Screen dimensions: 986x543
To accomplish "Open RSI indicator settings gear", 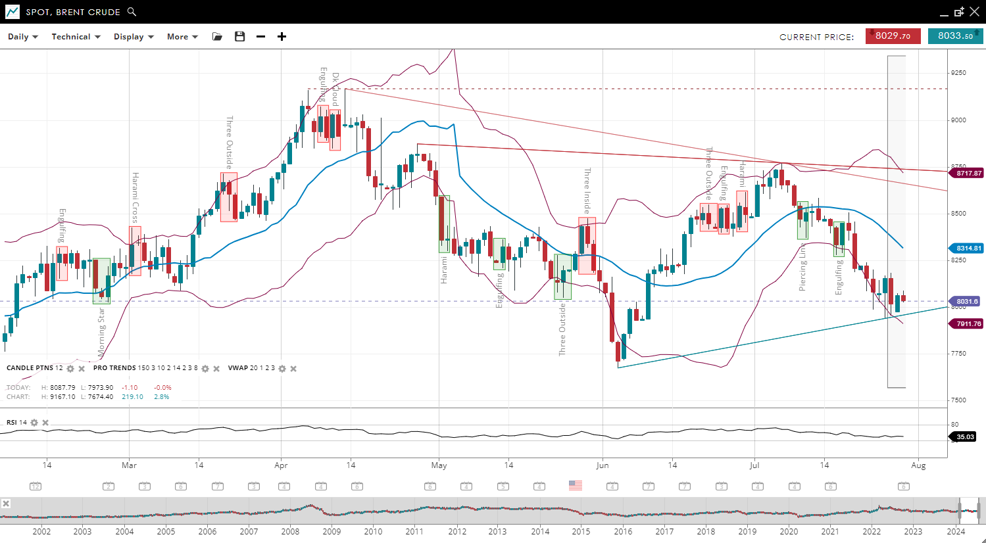I will pos(34,423).
